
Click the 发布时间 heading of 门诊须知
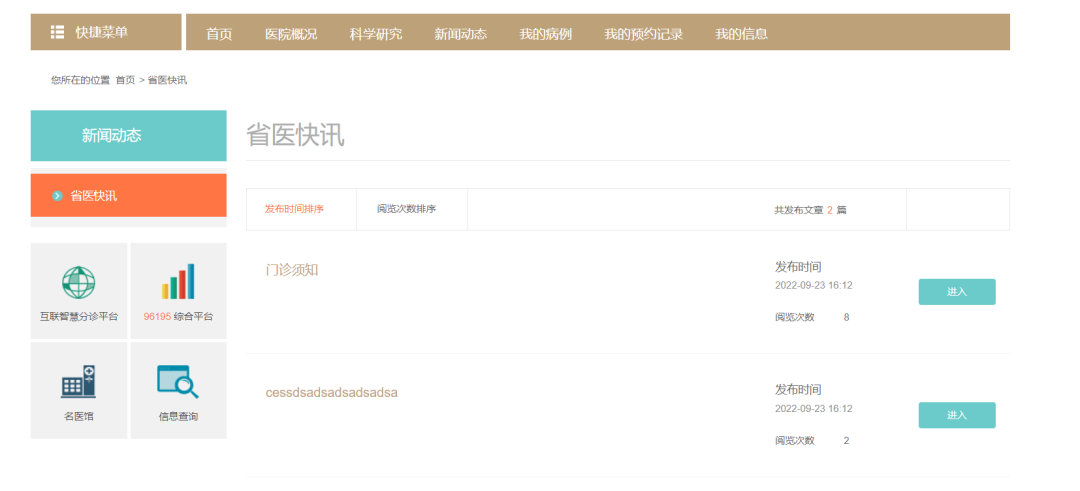point(798,267)
